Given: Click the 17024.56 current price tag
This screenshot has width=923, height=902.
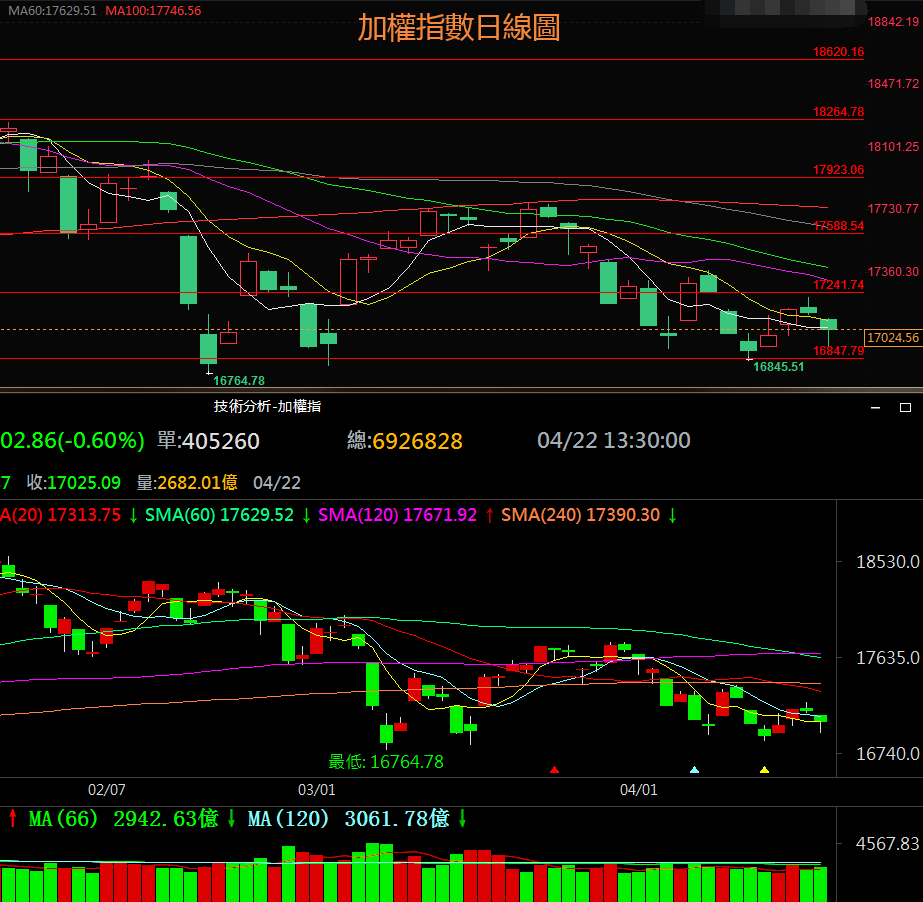Looking at the screenshot, I should [892, 338].
